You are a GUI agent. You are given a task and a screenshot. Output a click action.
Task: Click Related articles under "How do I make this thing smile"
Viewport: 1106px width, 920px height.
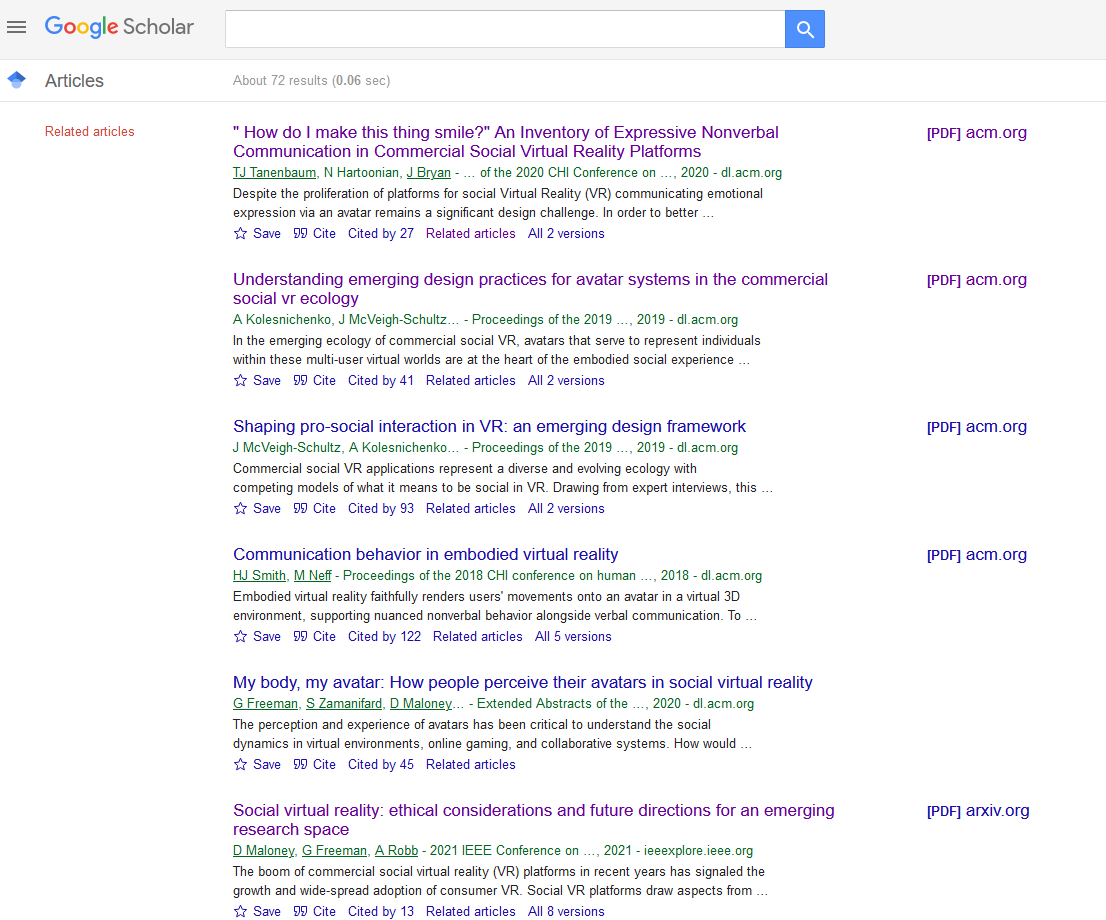pyautogui.click(x=470, y=234)
